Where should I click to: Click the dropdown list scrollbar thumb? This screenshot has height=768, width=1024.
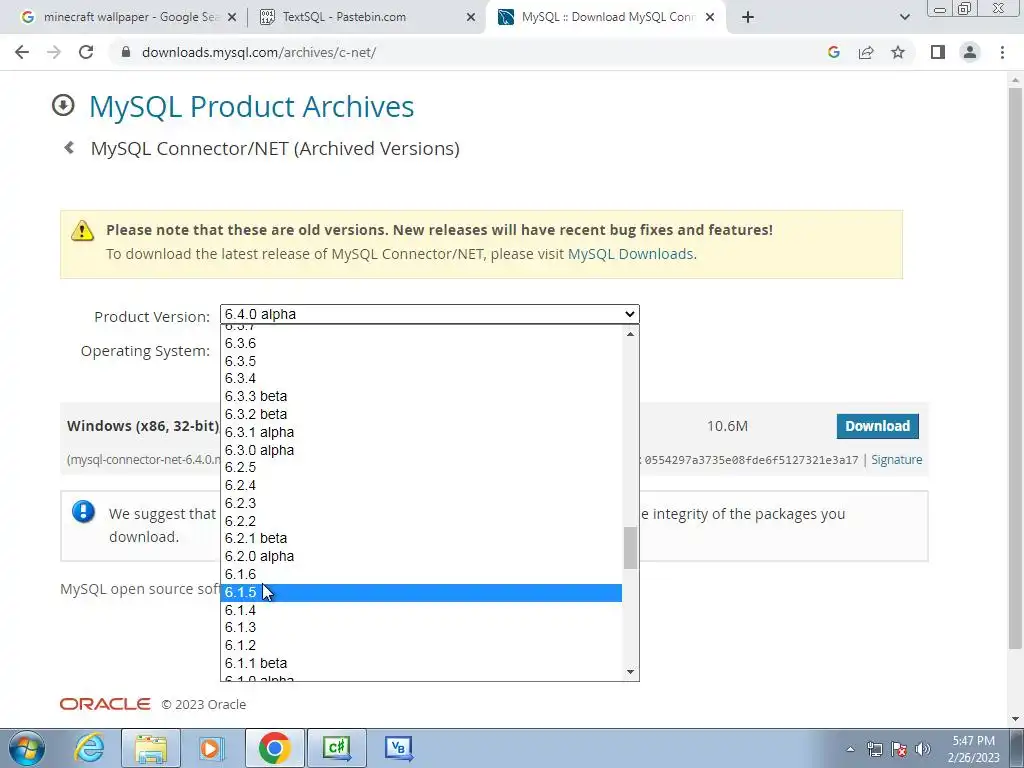630,548
